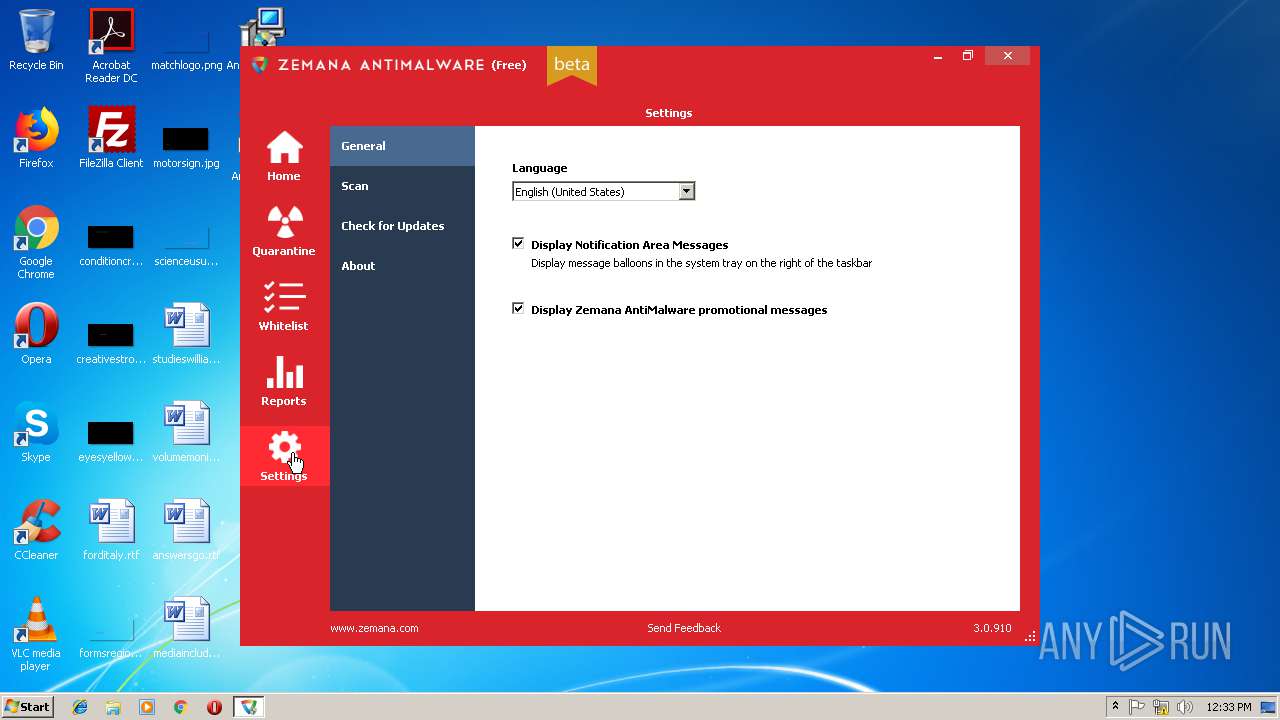Open the Home section in Zemana sidebar

tap(284, 158)
